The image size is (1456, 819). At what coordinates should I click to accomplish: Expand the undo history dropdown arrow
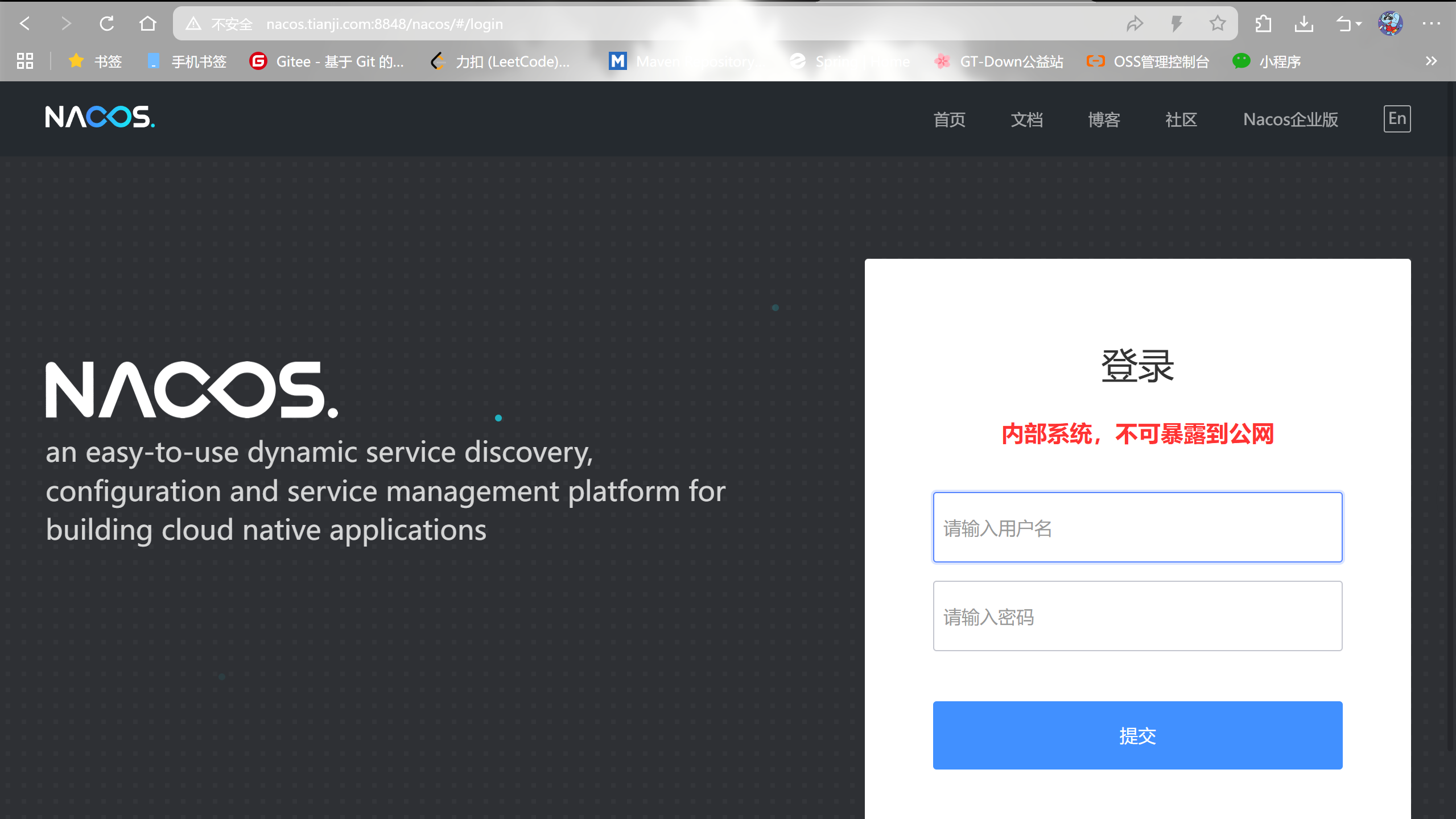(1359, 24)
